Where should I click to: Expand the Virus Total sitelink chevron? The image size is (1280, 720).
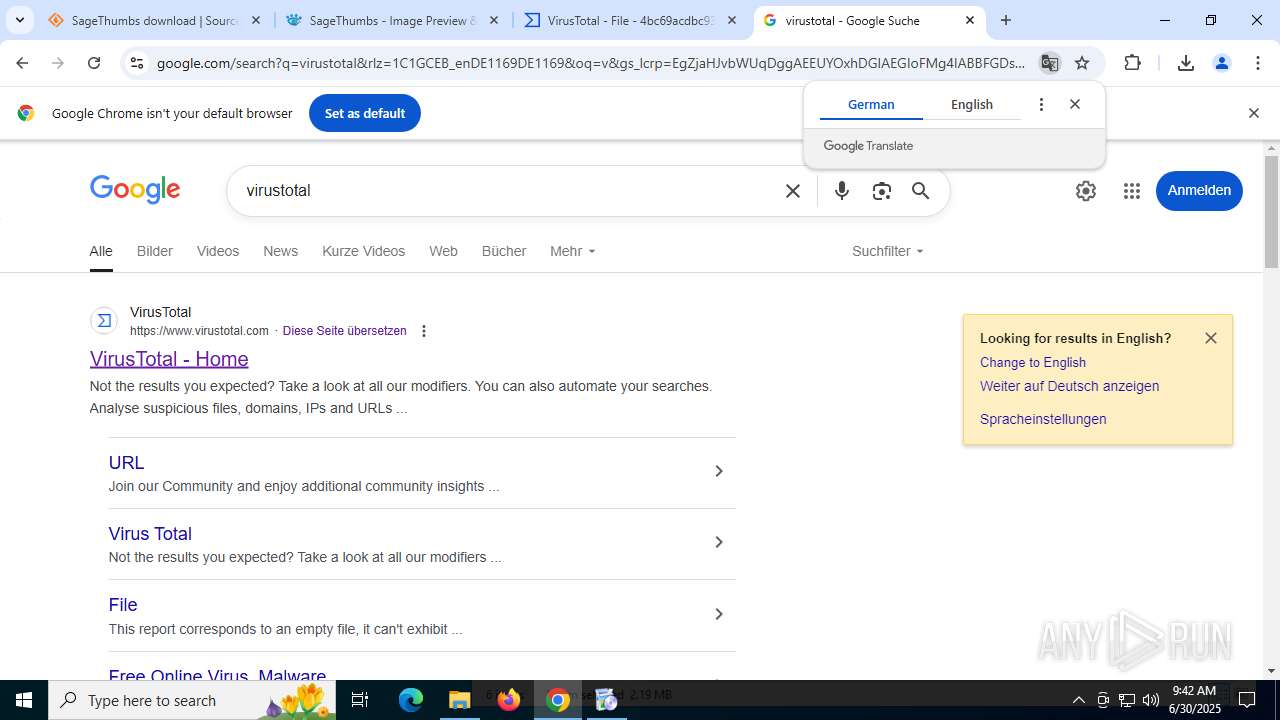718,542
